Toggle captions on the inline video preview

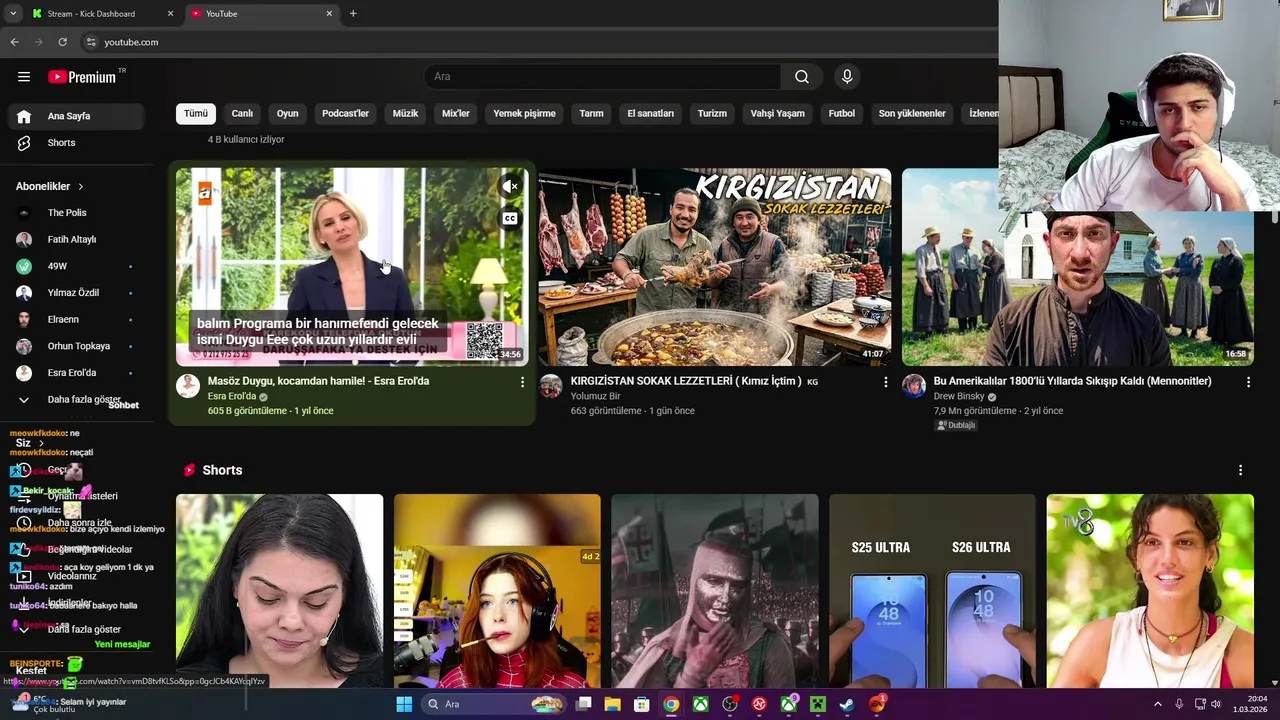tap(510, 218)
